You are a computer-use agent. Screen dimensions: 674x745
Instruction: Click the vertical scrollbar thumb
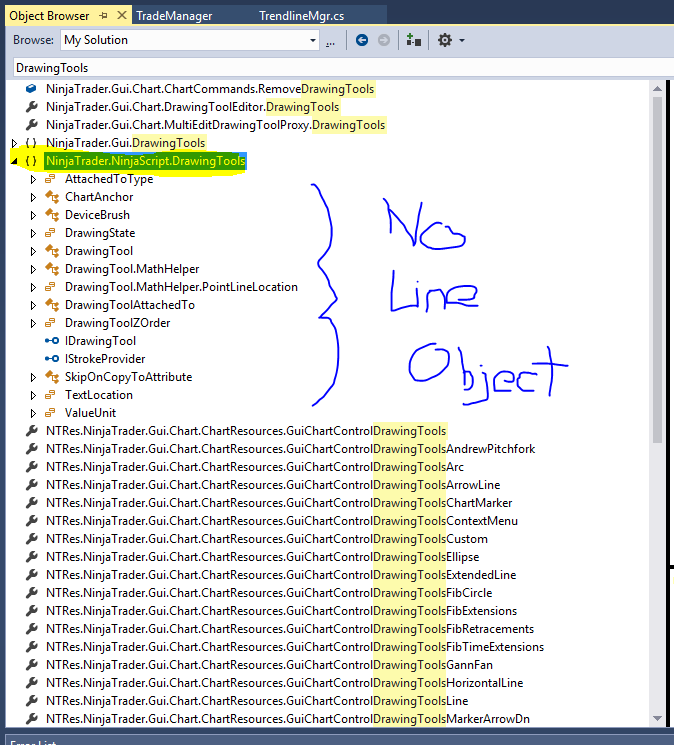(657, 269)
